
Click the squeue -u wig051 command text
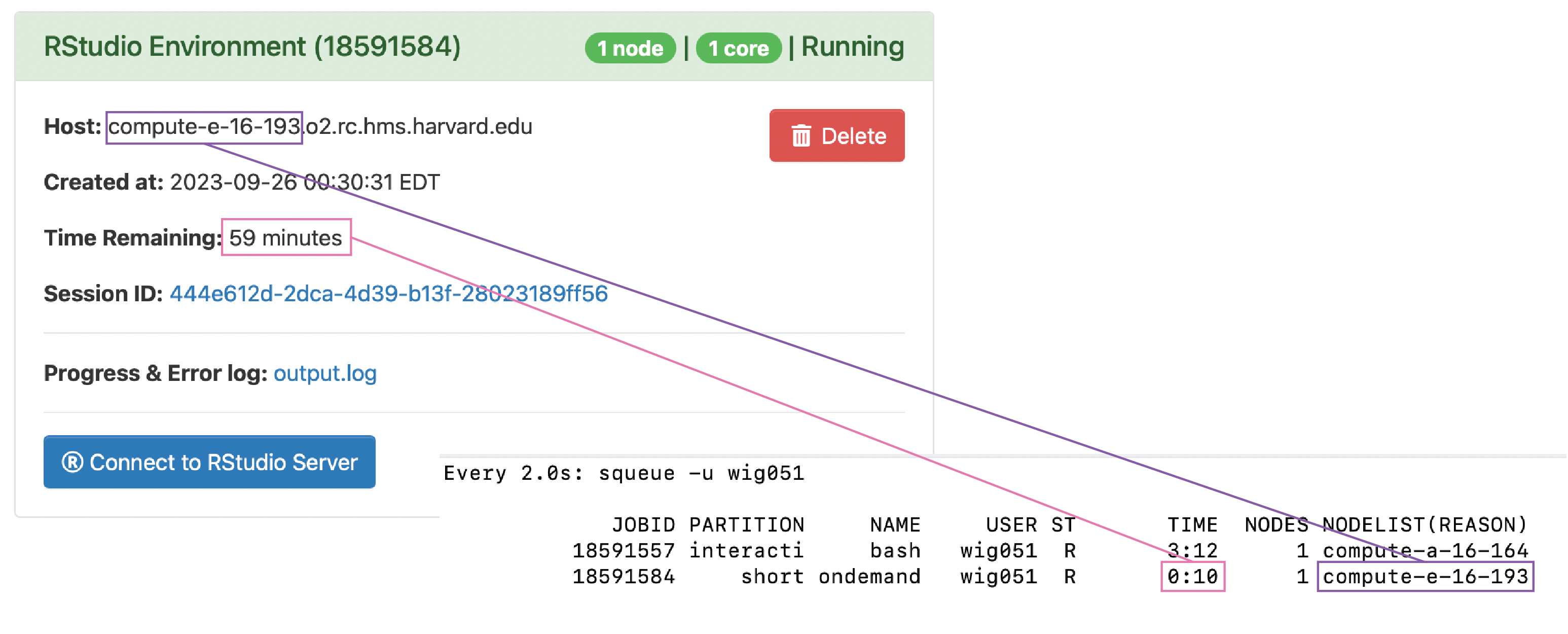[701, 473]
